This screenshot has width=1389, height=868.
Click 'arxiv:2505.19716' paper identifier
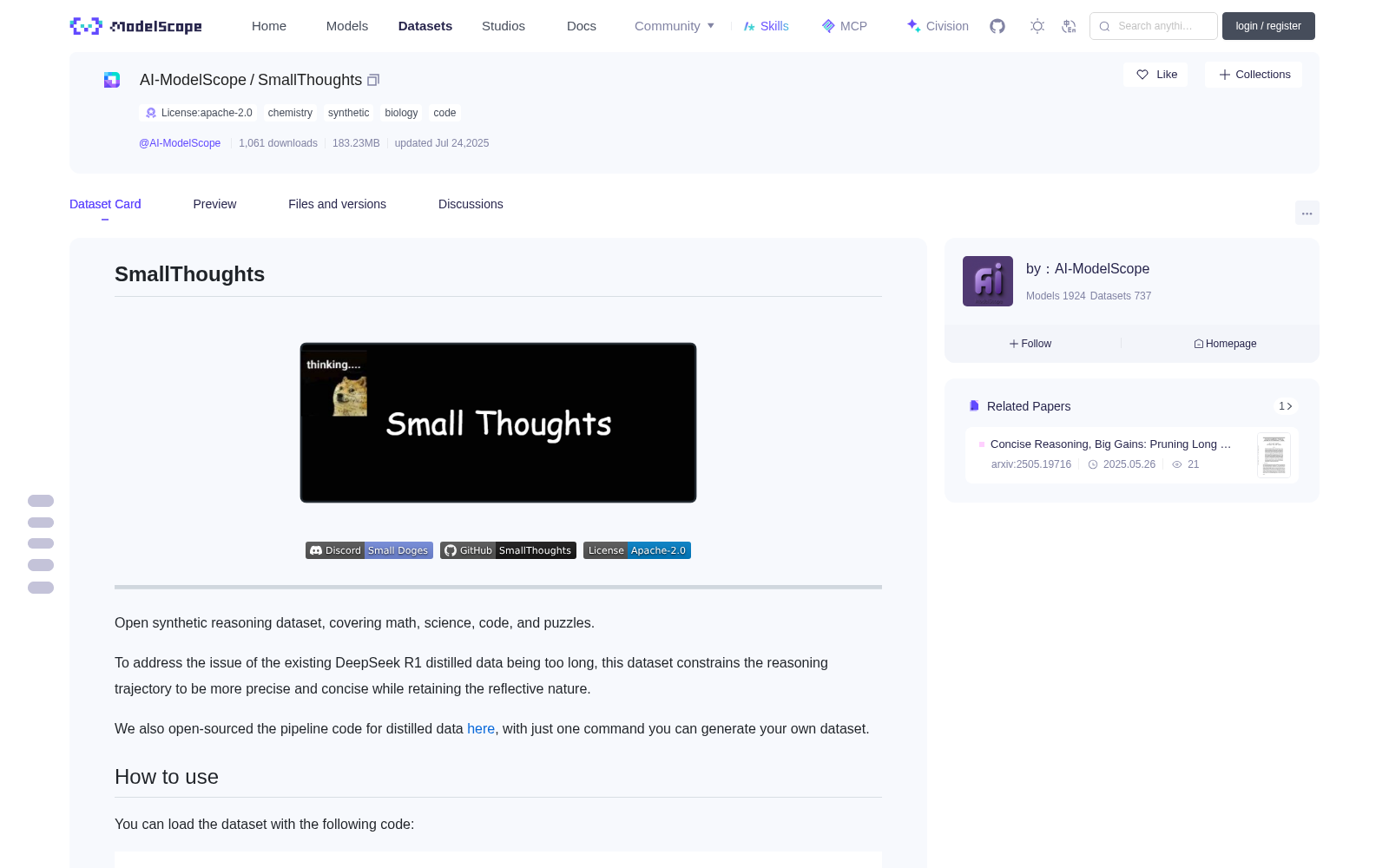[x=1031, y=464]
